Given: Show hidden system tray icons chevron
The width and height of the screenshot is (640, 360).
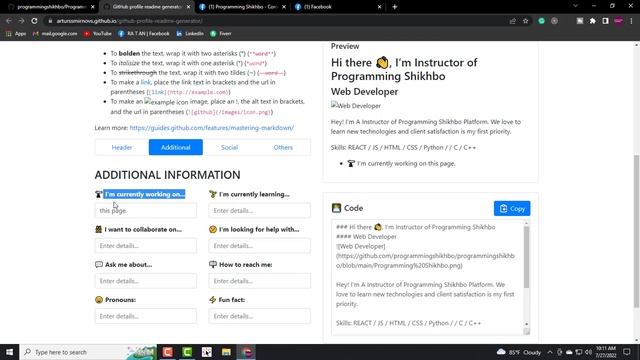Looking at the screenshot, I should coord(550,352).
